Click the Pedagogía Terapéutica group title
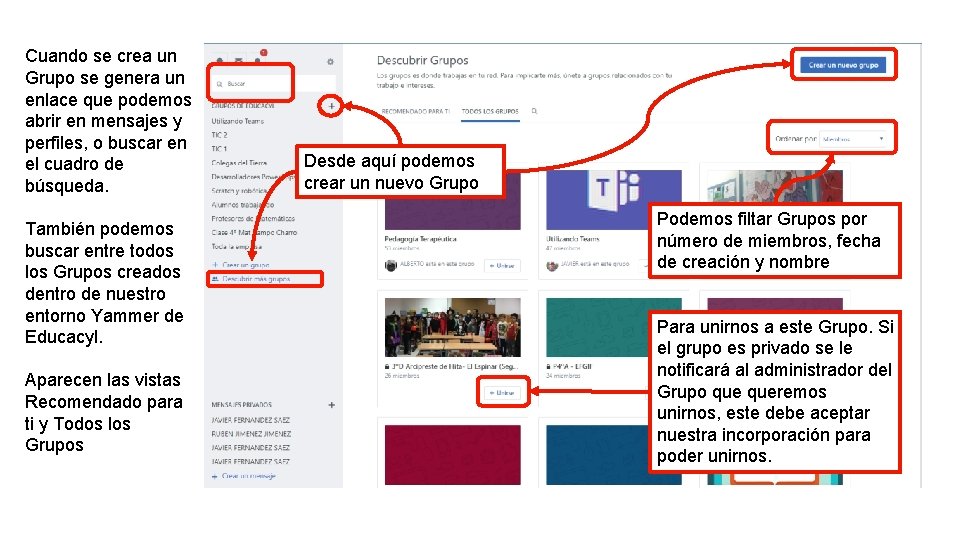Image resolution: width=960 pixels, height=540 pixels. [x=421, y=239]
